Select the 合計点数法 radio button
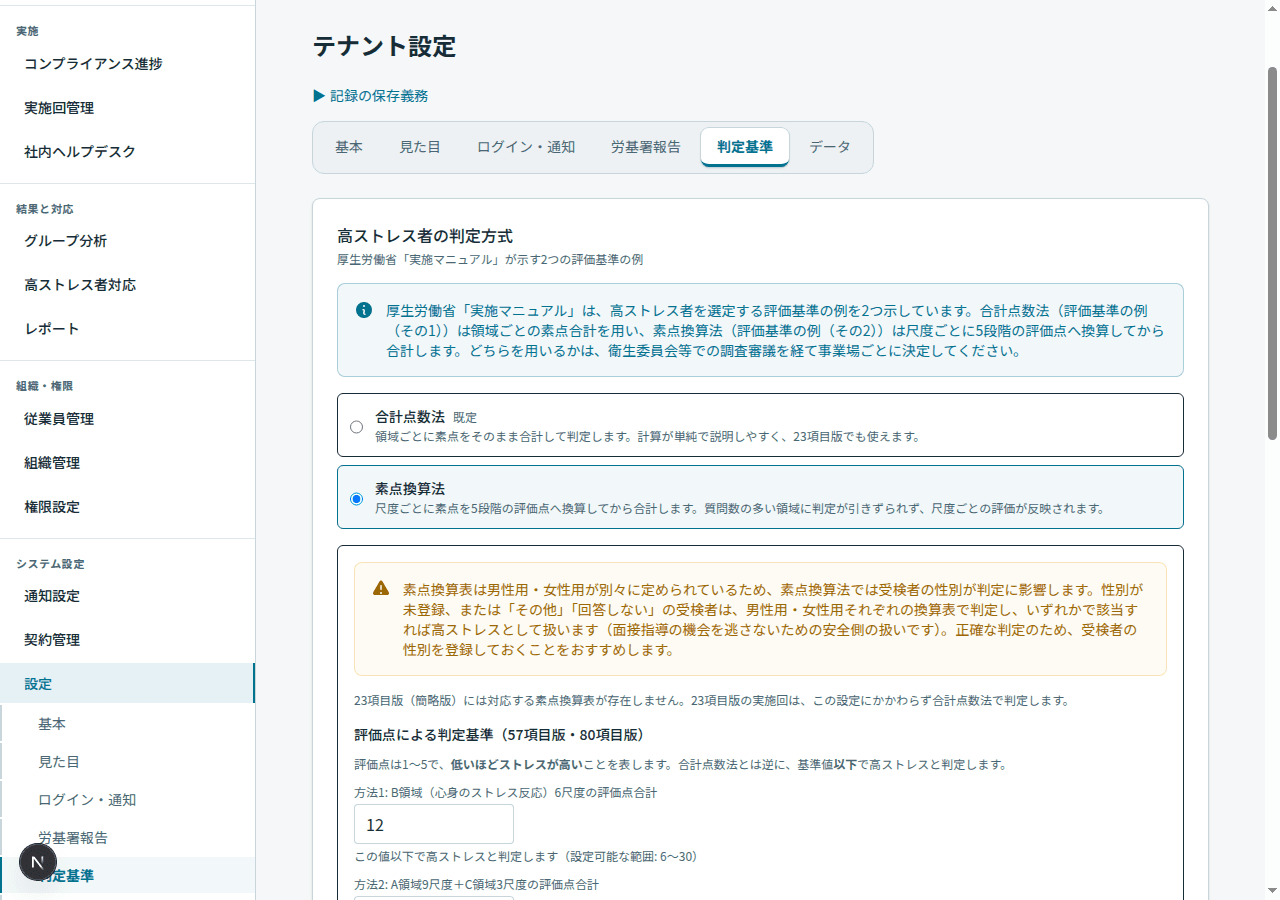This screenshot has height=900, width=1280. point(357,427)
